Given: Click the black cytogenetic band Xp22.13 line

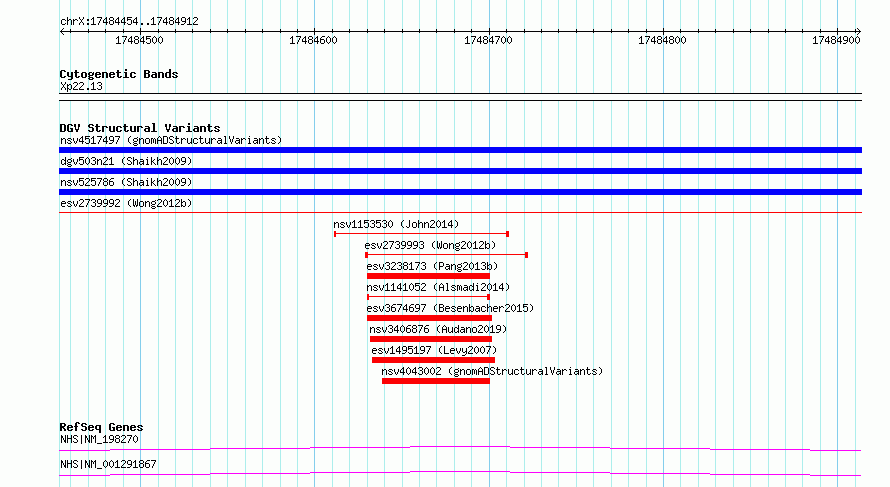Looking at the screenshot, I should coord(460,97).
